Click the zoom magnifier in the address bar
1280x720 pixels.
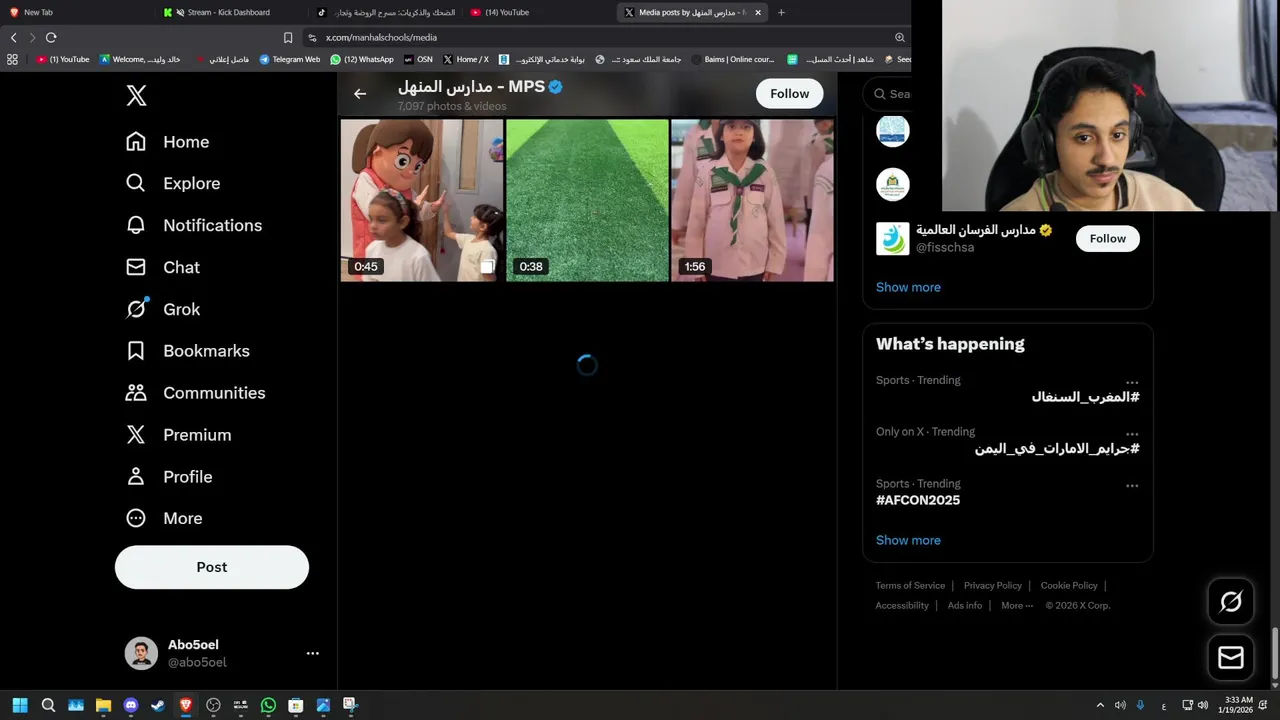(900, 37)
